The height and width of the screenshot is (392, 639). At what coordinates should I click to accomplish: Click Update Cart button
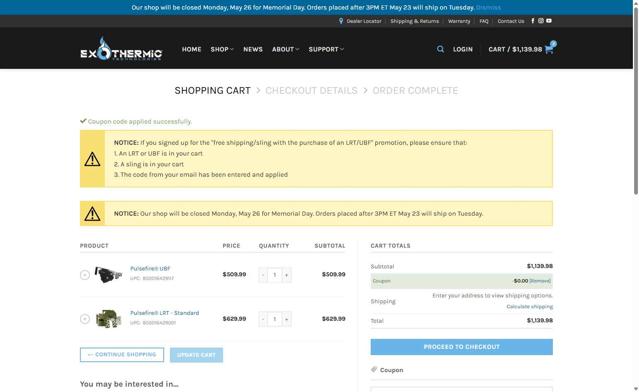click(196, 355)
